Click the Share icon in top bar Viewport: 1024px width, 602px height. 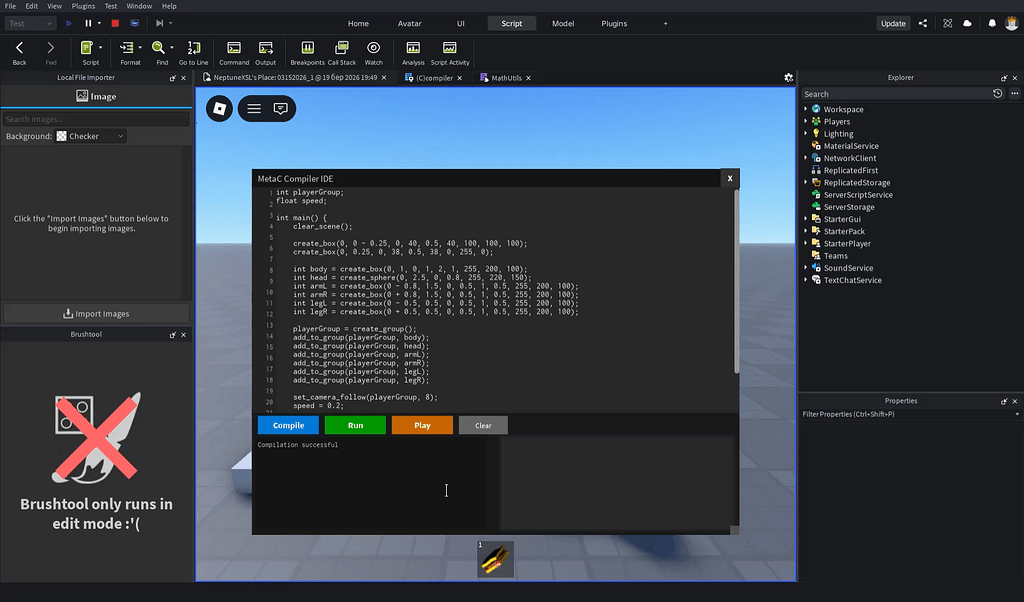[923, 24]
